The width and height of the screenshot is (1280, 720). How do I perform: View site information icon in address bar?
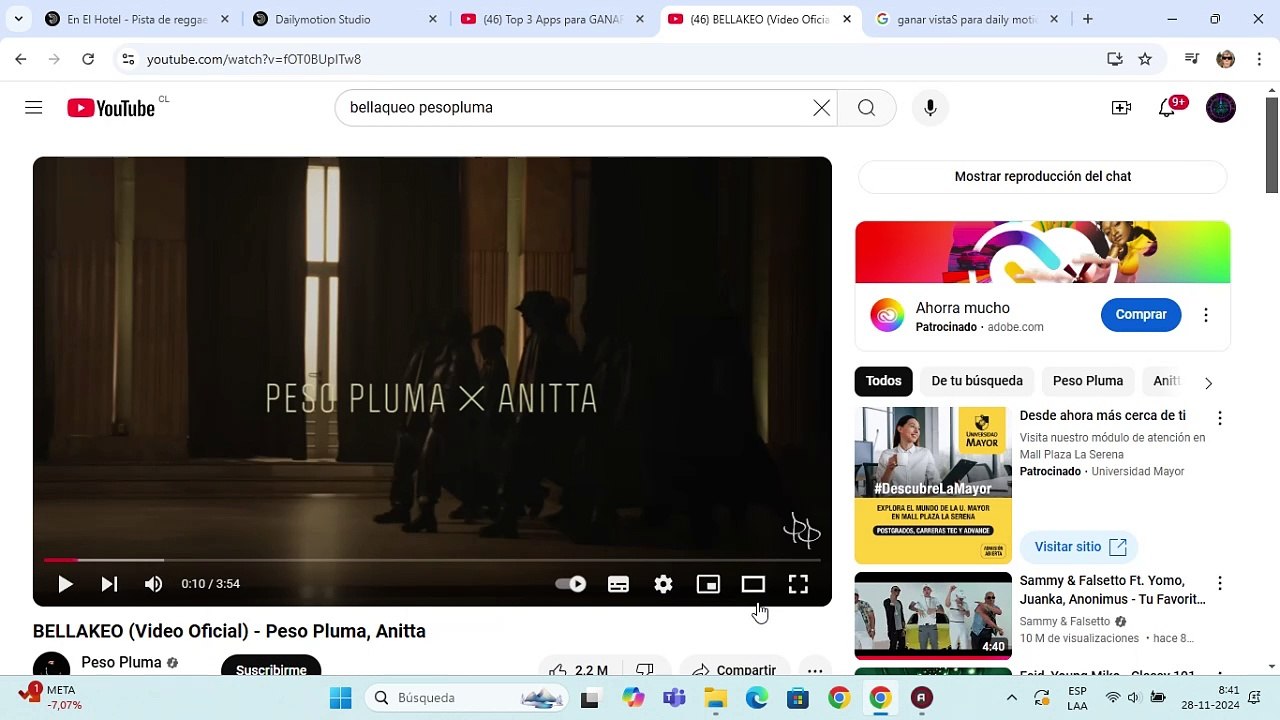click(128, 59)
